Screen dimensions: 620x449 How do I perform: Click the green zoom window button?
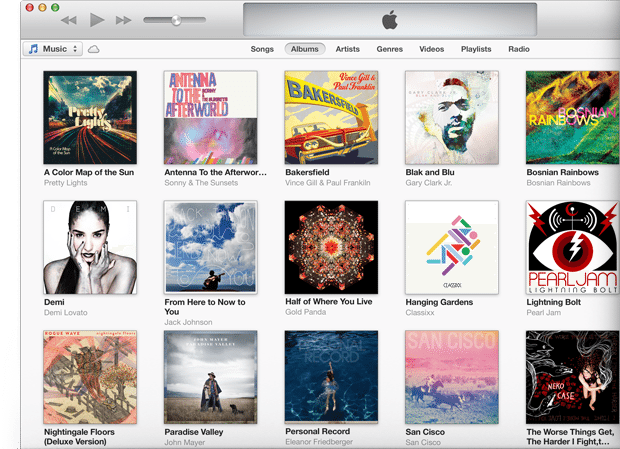click(55, 7)
